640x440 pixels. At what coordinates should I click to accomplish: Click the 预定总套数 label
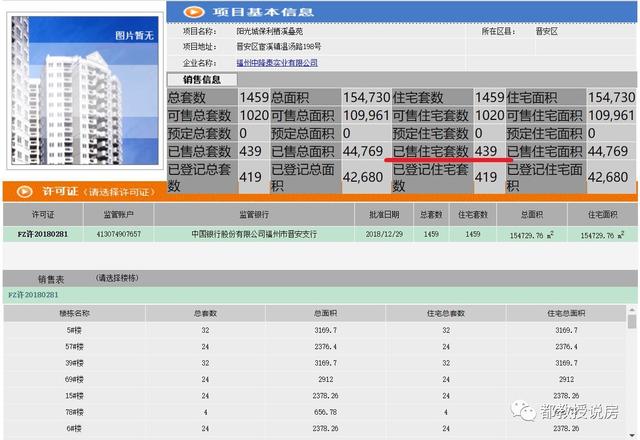coord(199,133)
